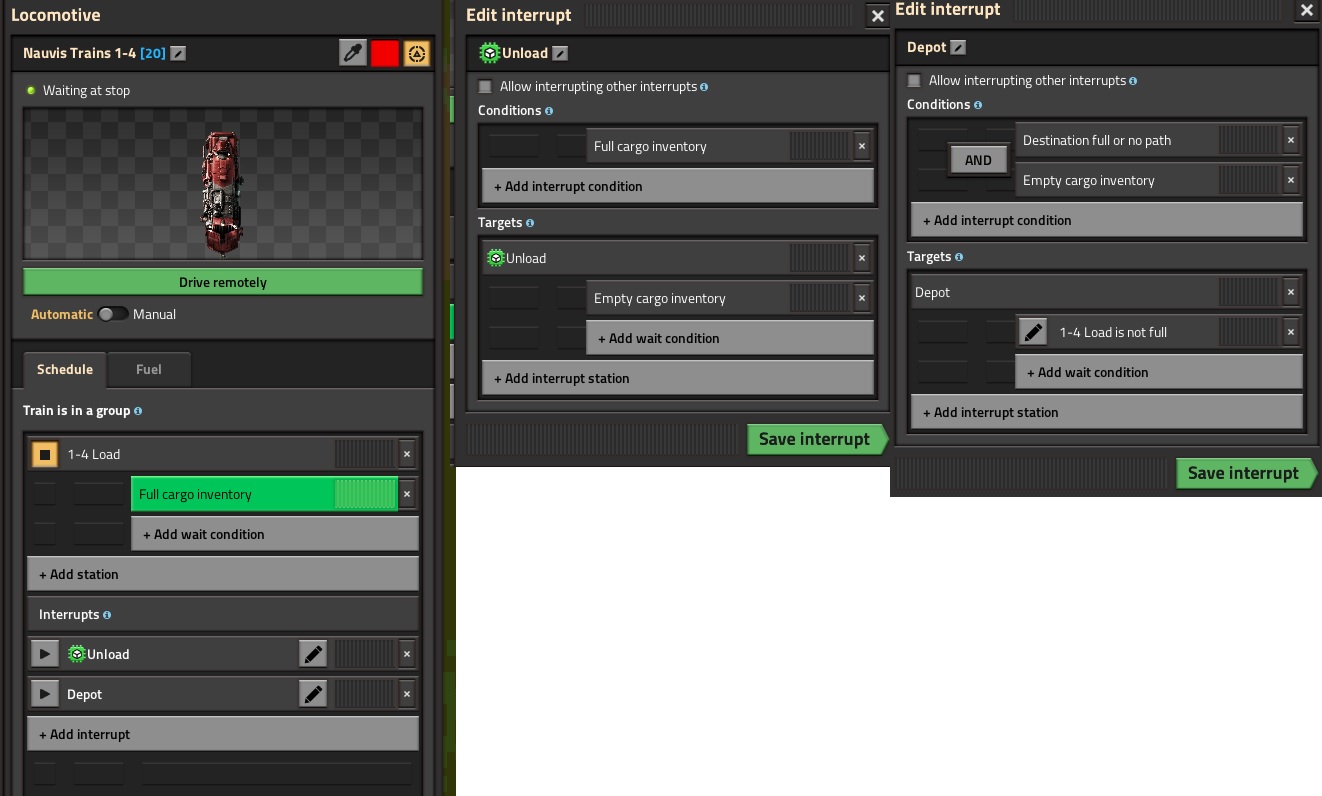Add interrupt condition in Unload editor
The image size is (1322, 796).
coord(678,186)
